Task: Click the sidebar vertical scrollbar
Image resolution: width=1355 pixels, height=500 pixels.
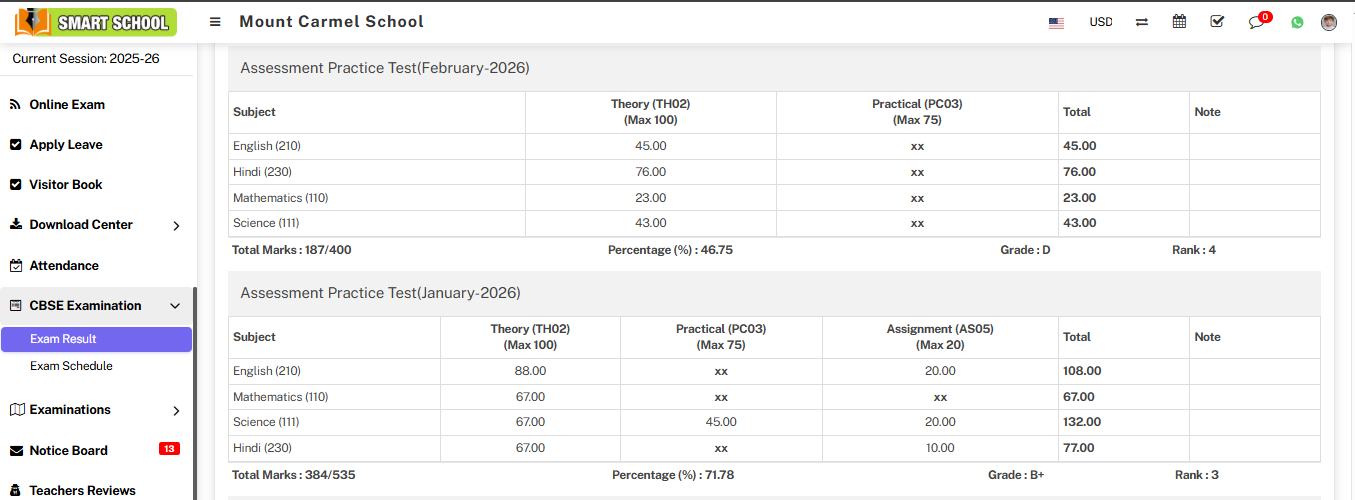Action: point(195,390)
